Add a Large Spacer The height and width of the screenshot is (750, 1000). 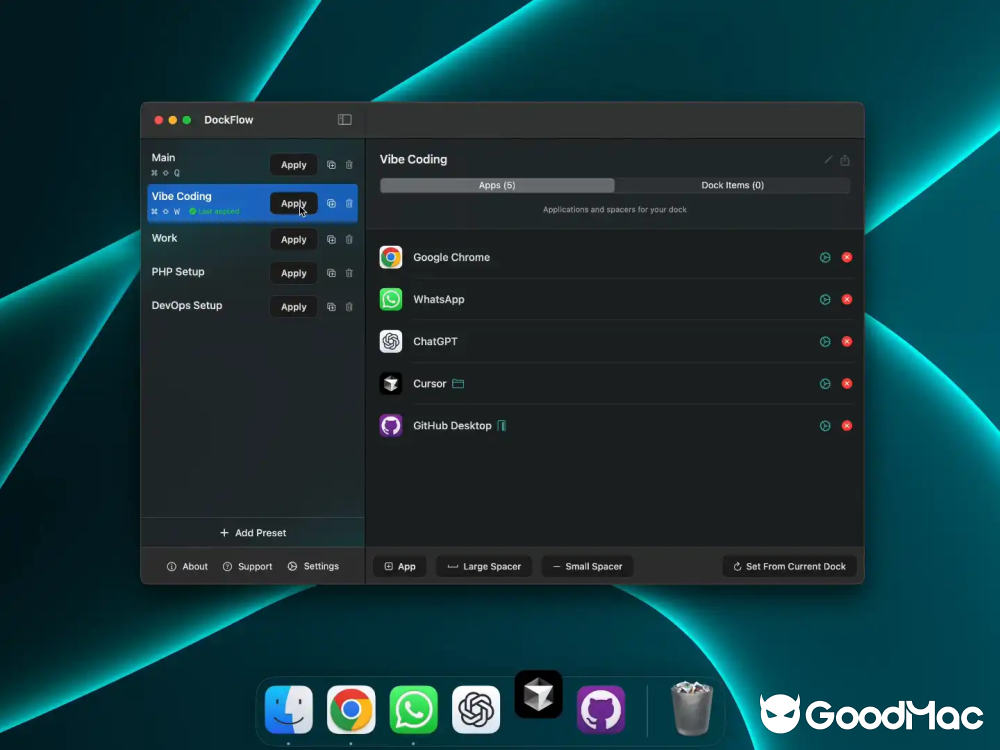484,566
